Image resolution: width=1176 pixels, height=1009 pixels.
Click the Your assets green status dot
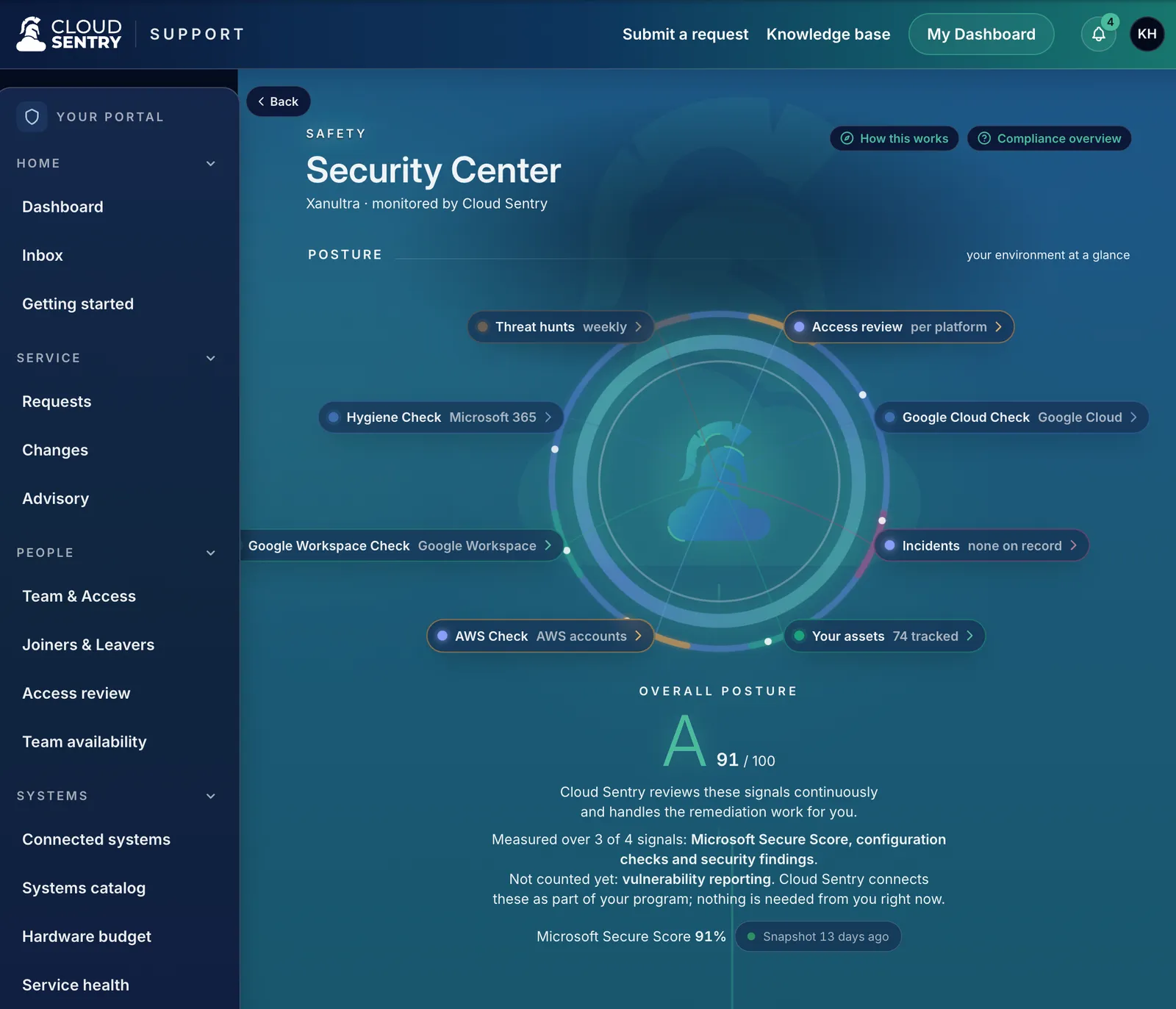[799, 636]
